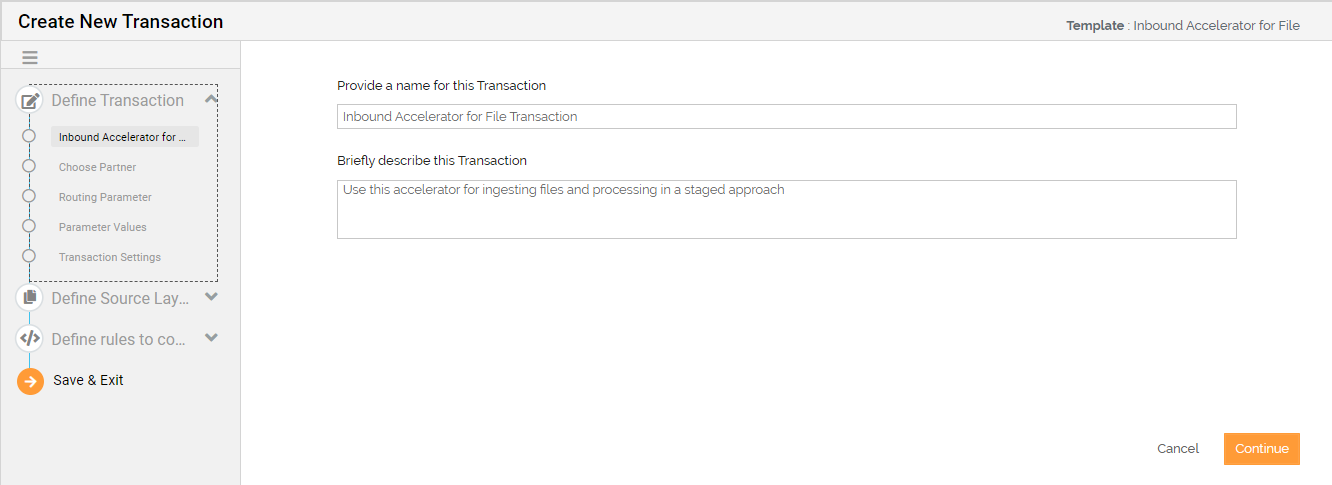Focus the Transaction description text area
Viewport: 1332px width, 485px height.
(x=787, y=209)
